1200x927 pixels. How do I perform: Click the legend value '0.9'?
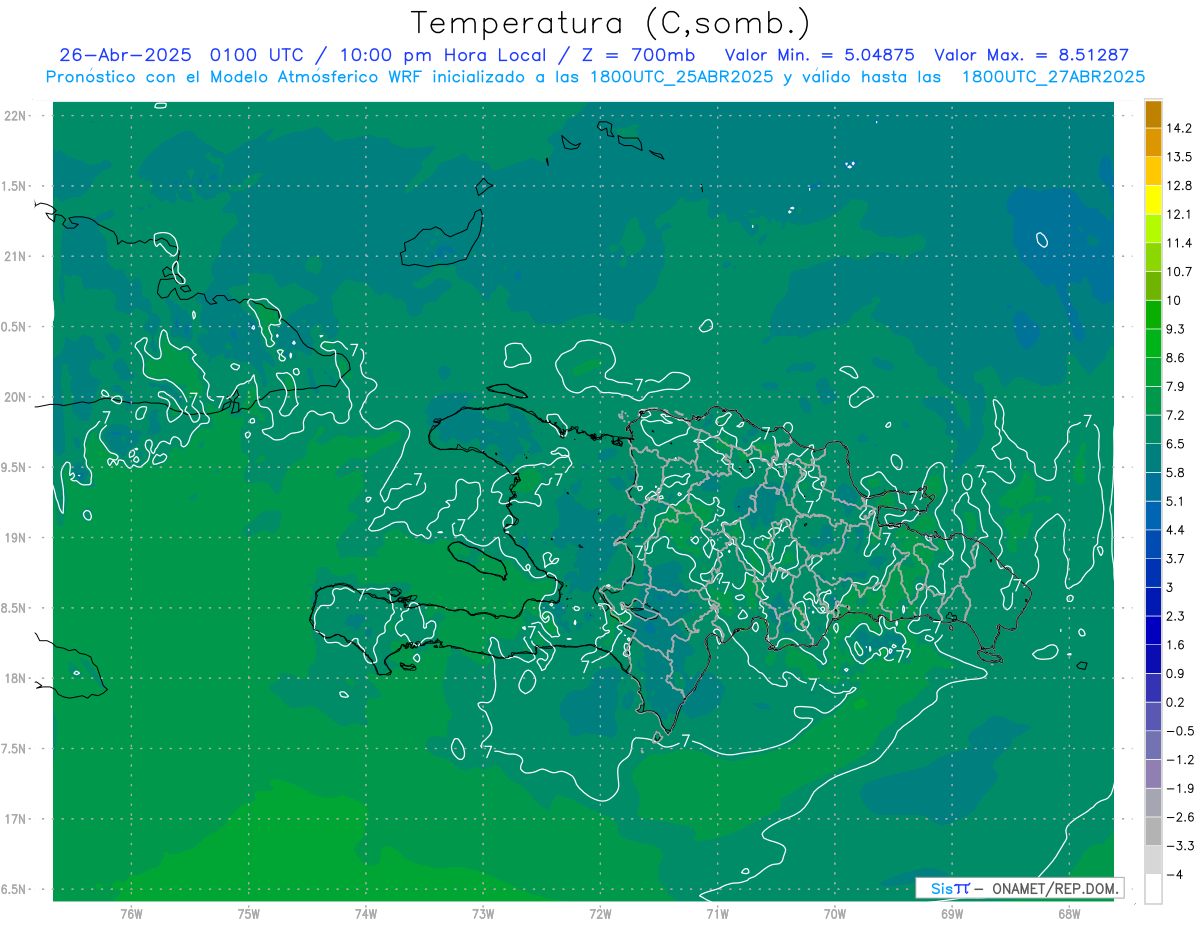(1175, 673)
